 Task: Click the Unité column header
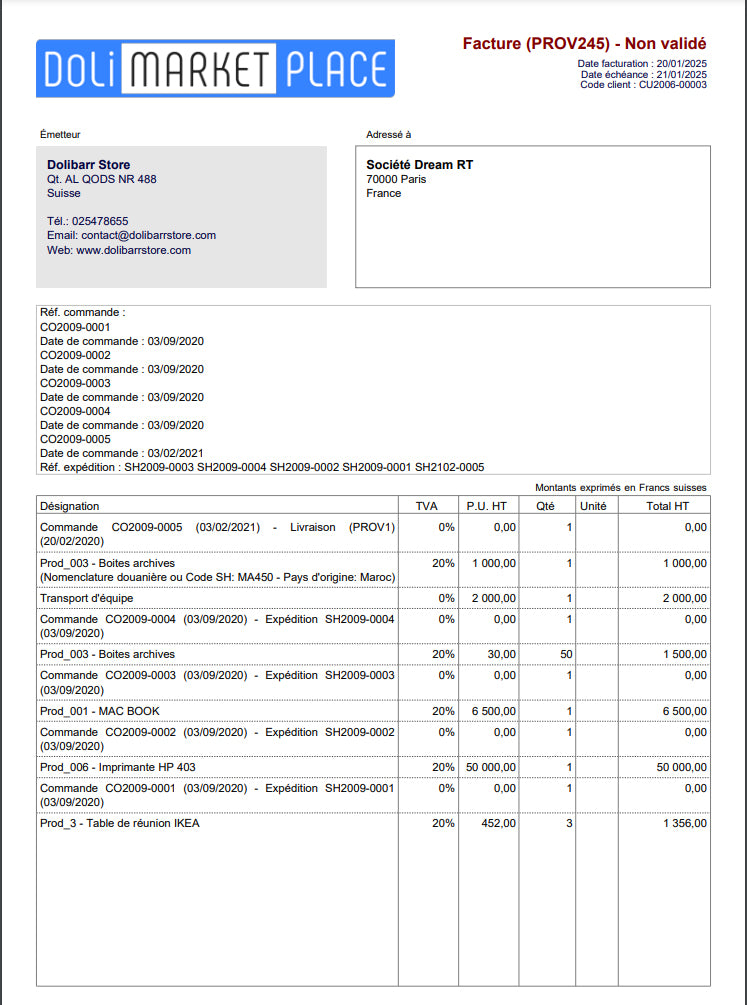(x=593, y=506)
